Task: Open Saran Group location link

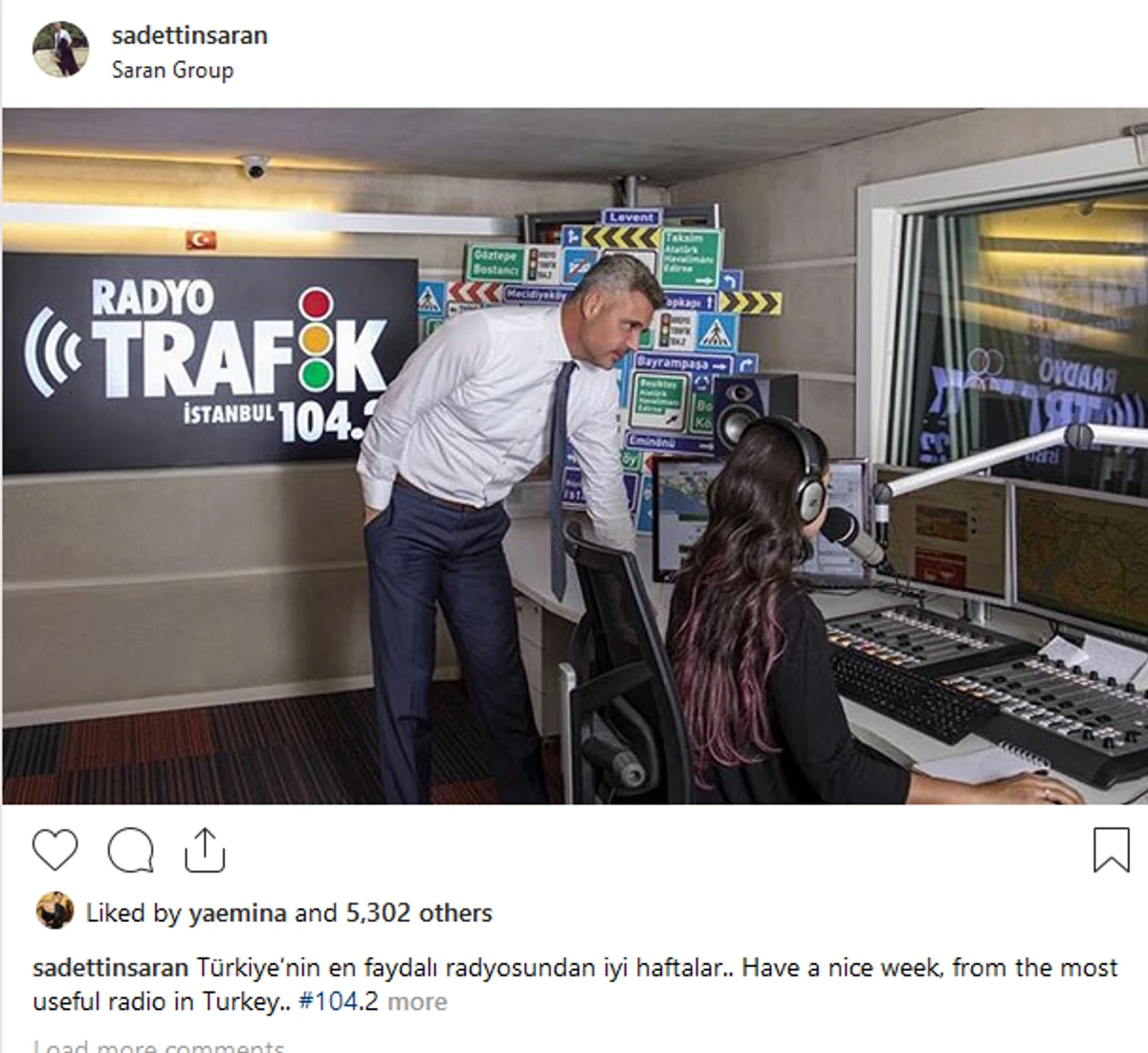Action: [x=172, y=70]
